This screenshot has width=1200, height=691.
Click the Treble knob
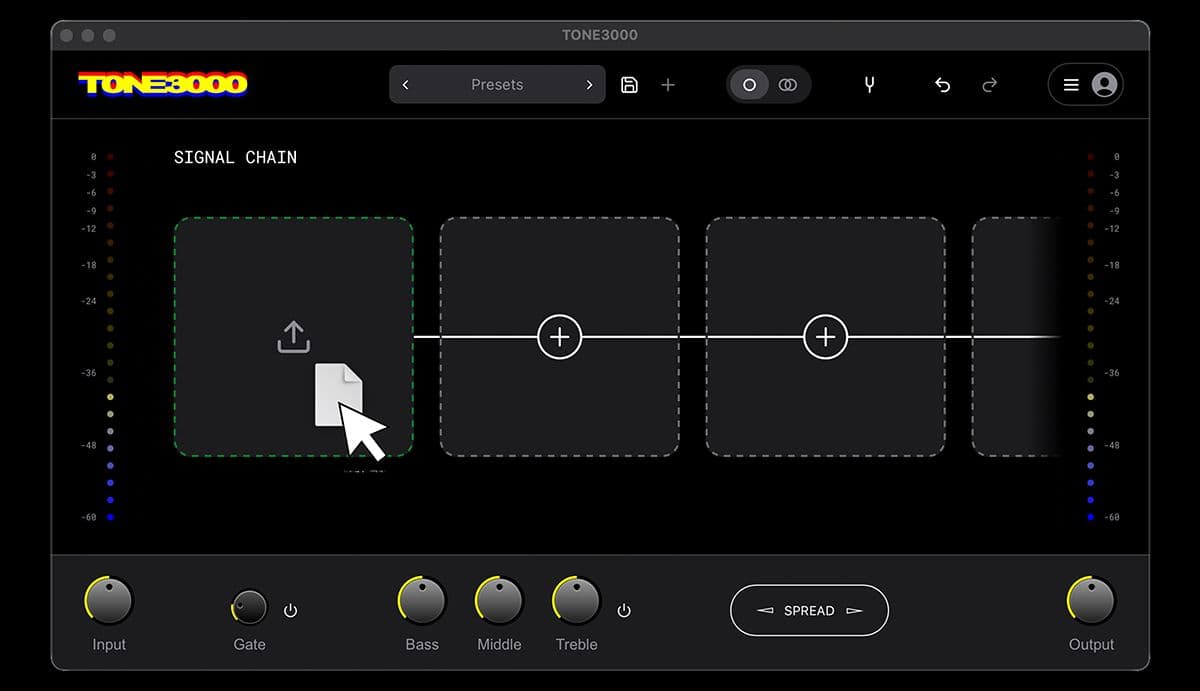(x=576, y=601)
